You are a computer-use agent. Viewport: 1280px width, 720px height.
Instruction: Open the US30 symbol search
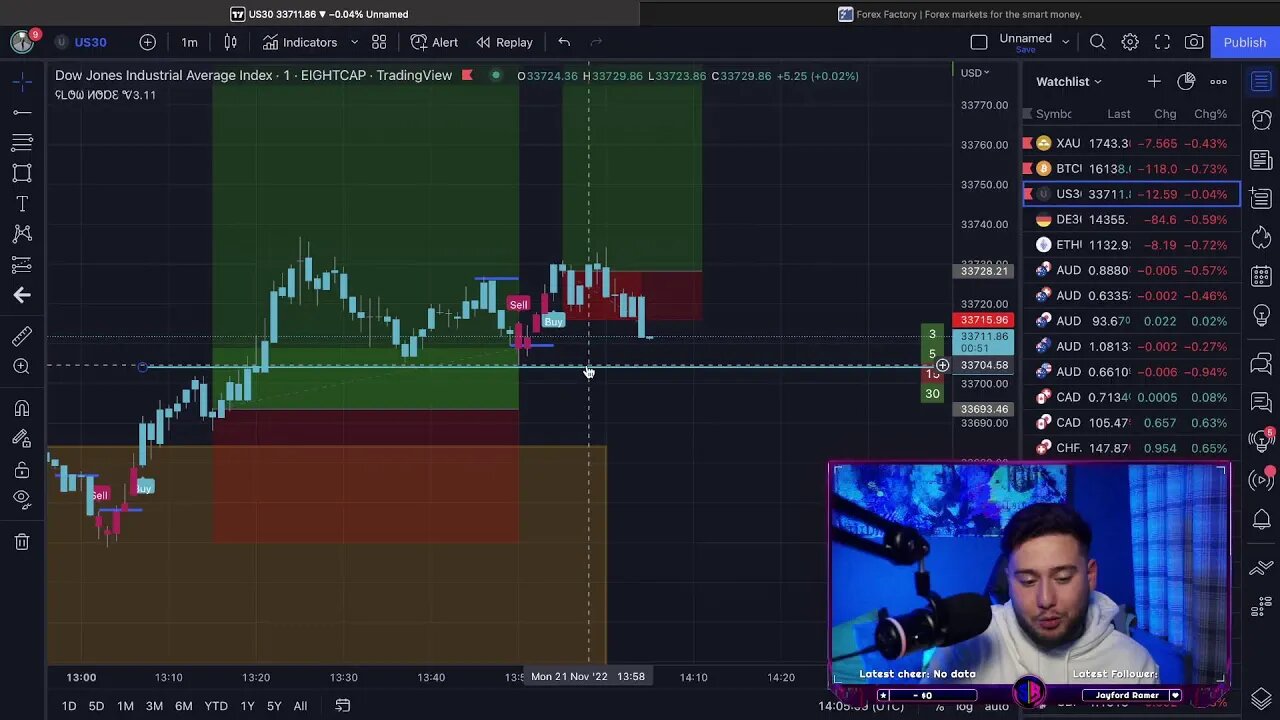(81, 42)
